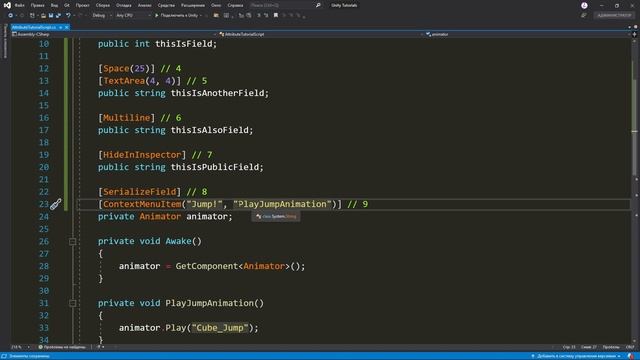Click the Attach to Unity run button

(178, 16)
